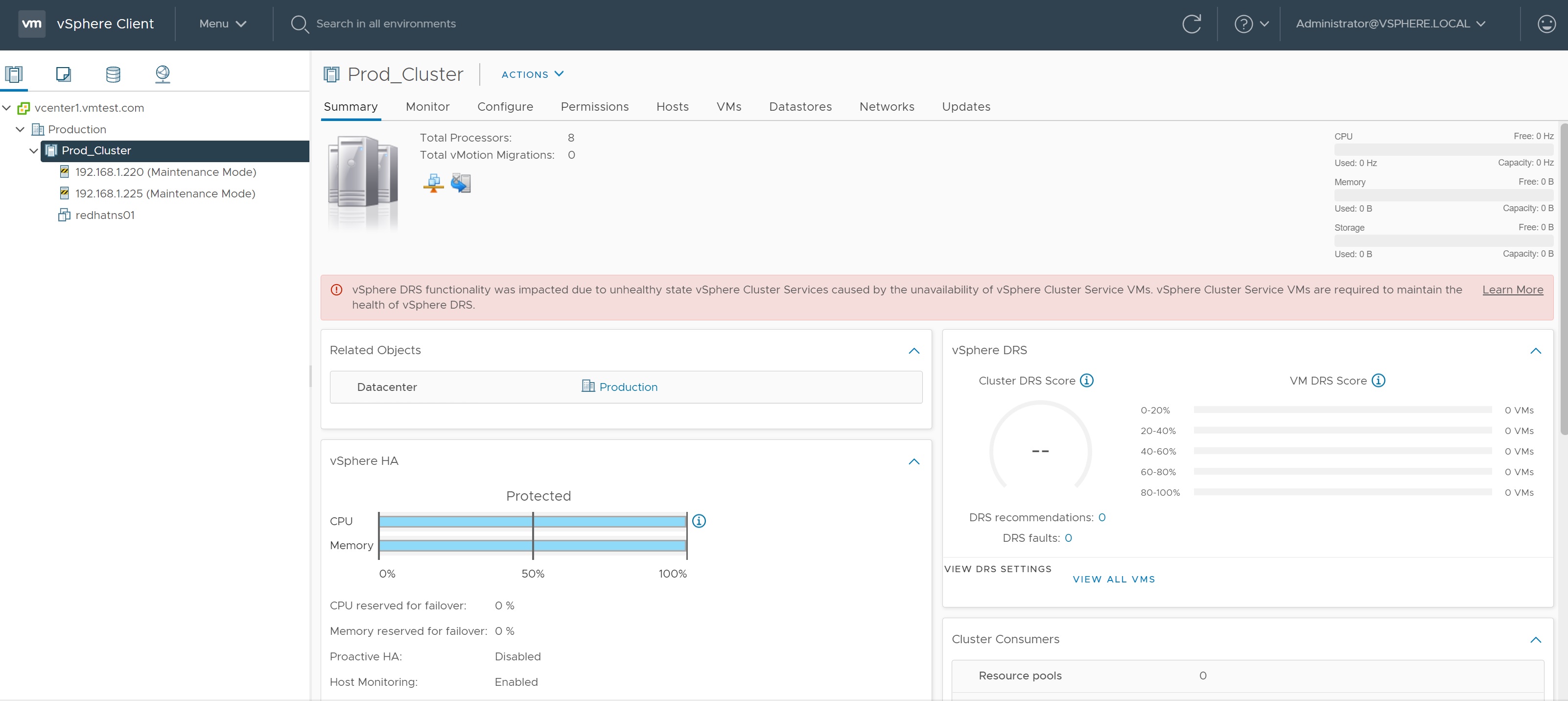Collapse the Production datacenter tree node
Image resolution: width=1568 pixels, height=701 pixels.
click(x=20, y=129)
